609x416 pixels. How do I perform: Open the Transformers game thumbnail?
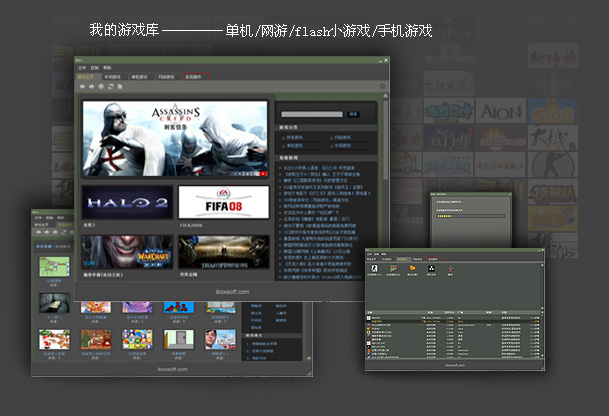pyautogui.click(x=224, y=252)
